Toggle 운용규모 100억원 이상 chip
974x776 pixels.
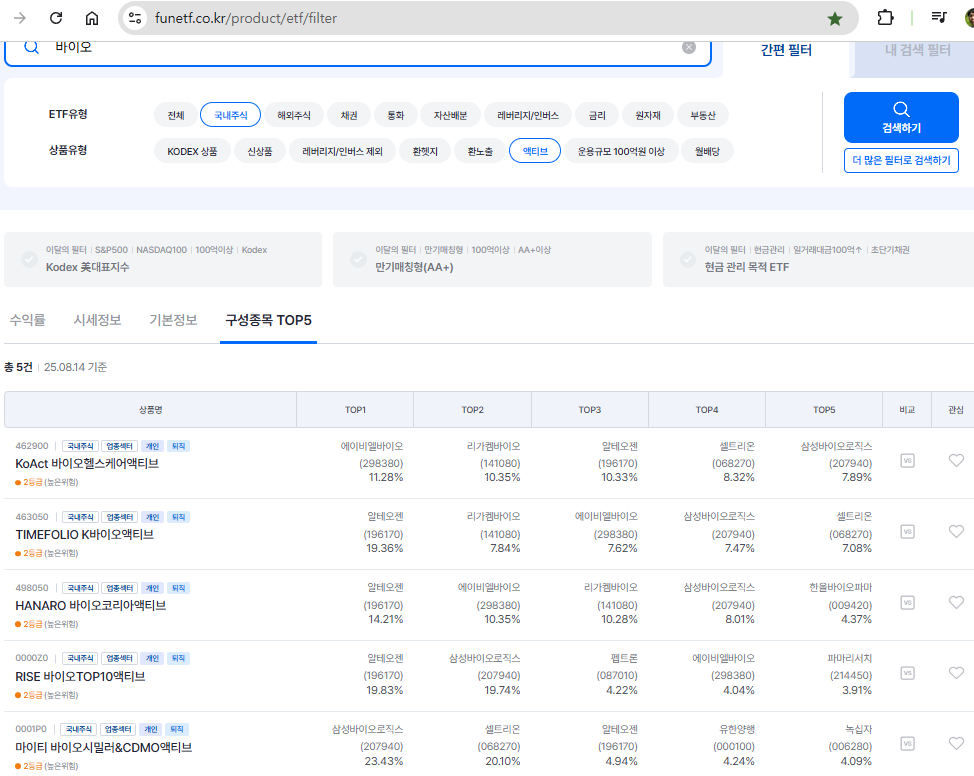pyautogui.click(x=621, y=151)
